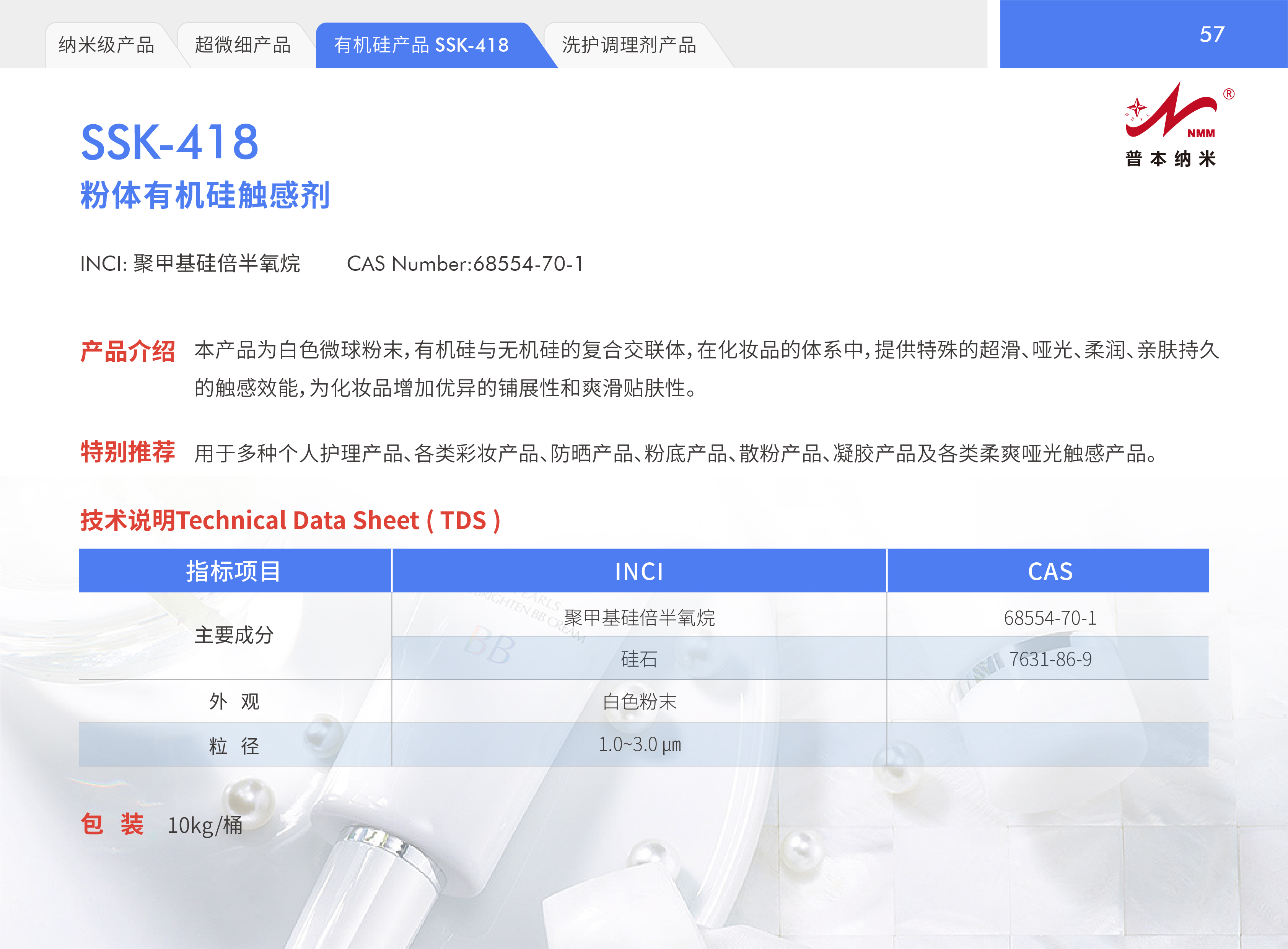Image resolution: width=1288 pixels, height=949 pixels.
Task: Open the 纳米级产品 tab
Action: coord(106,45)
